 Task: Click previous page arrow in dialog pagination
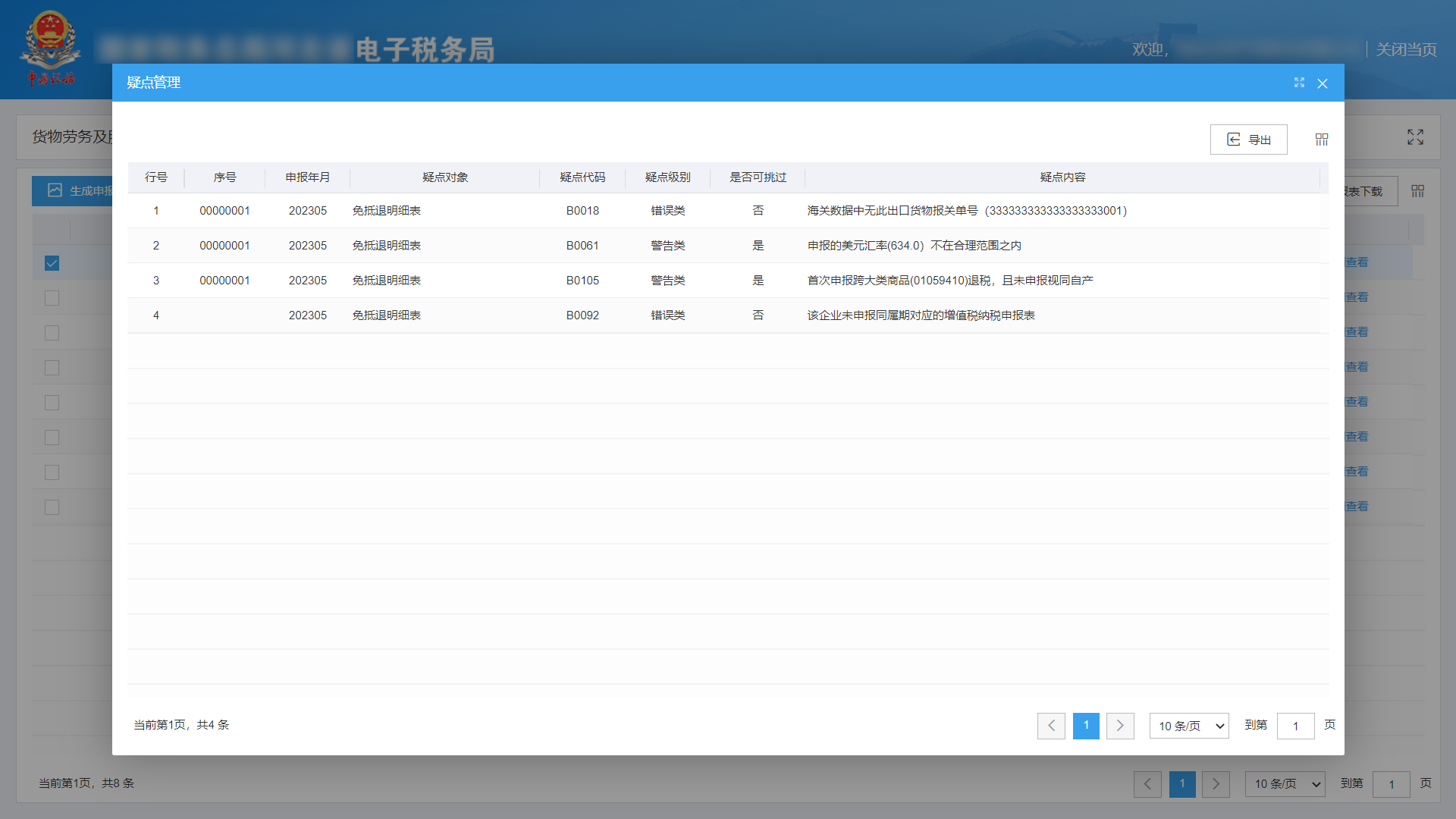pyautogui.click(x=1050, y=726)
